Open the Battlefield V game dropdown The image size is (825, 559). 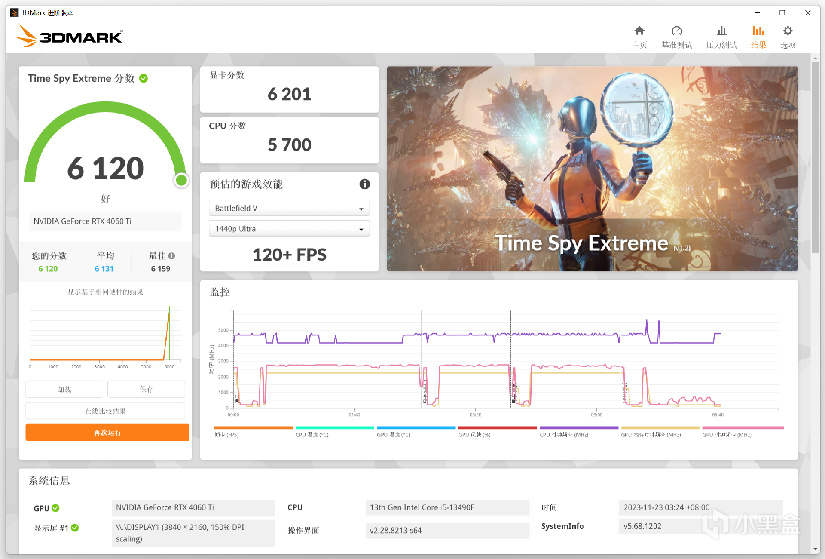coord(289,208)
